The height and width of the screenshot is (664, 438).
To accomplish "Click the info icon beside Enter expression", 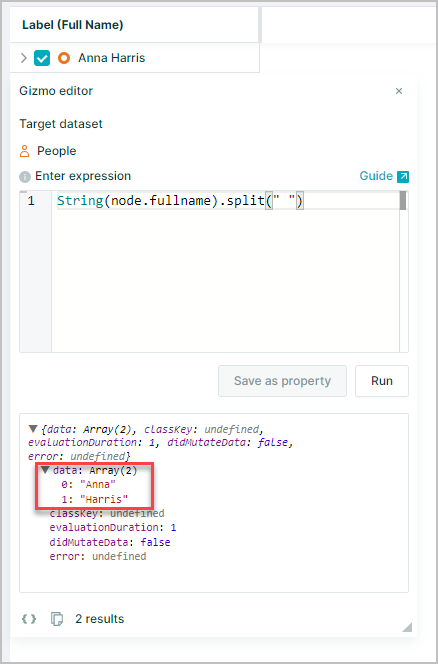I will [25, 177].
